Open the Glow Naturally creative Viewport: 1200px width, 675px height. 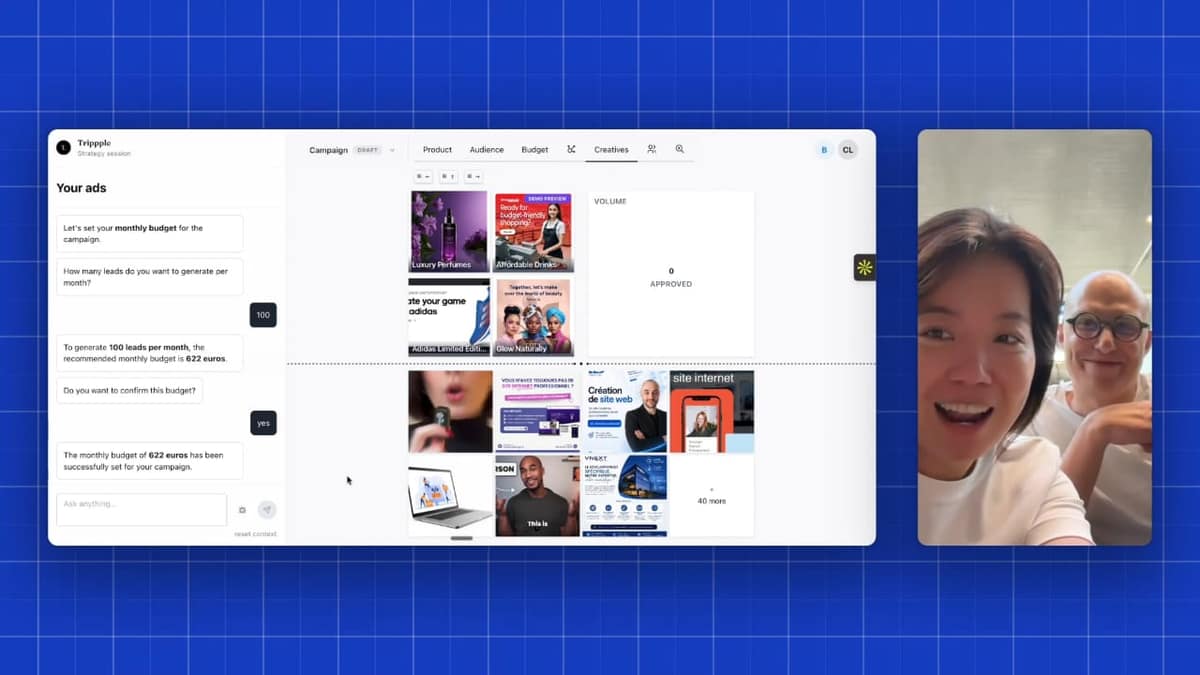[534, 317]
